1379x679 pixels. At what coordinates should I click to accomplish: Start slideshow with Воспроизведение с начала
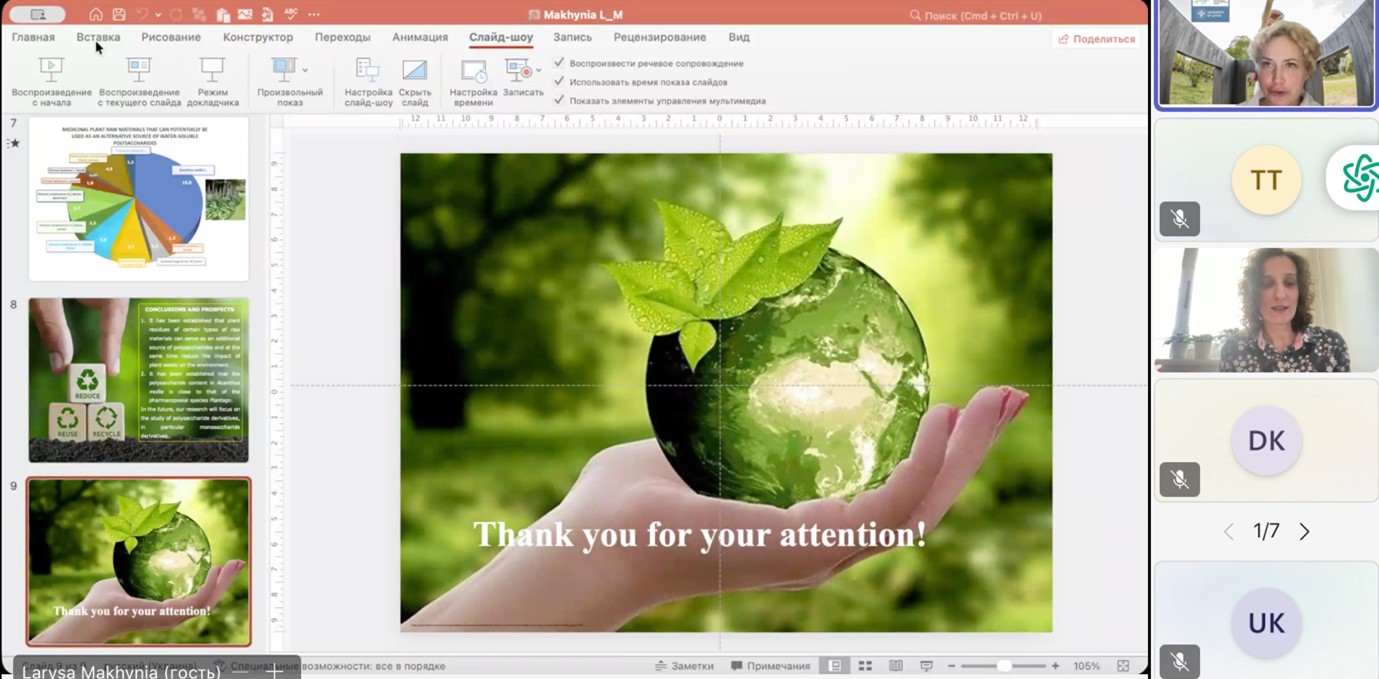[x=51, y=70]
